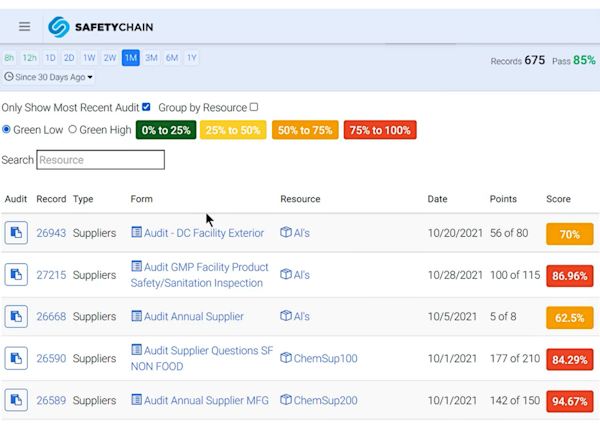Click the SafetyChain logo

pyautogui.click(x=101, y=27)
